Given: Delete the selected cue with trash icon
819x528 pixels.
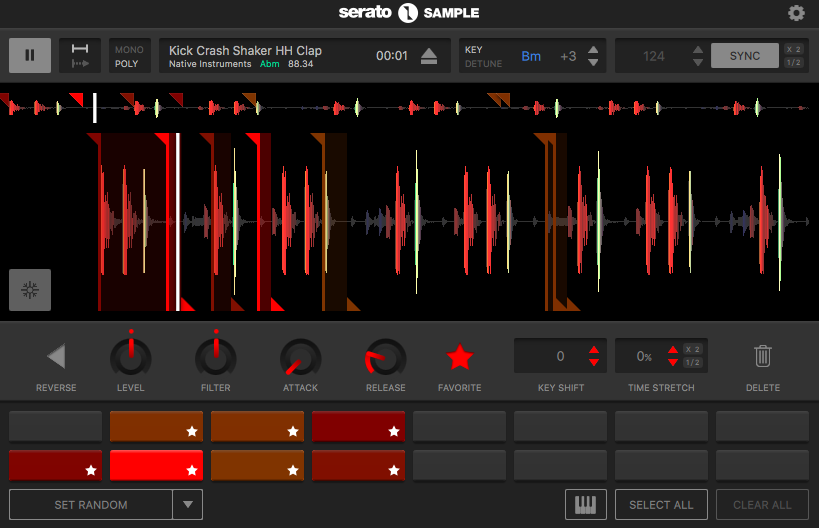Looking at the screenshot, I should tap(763, 356).
